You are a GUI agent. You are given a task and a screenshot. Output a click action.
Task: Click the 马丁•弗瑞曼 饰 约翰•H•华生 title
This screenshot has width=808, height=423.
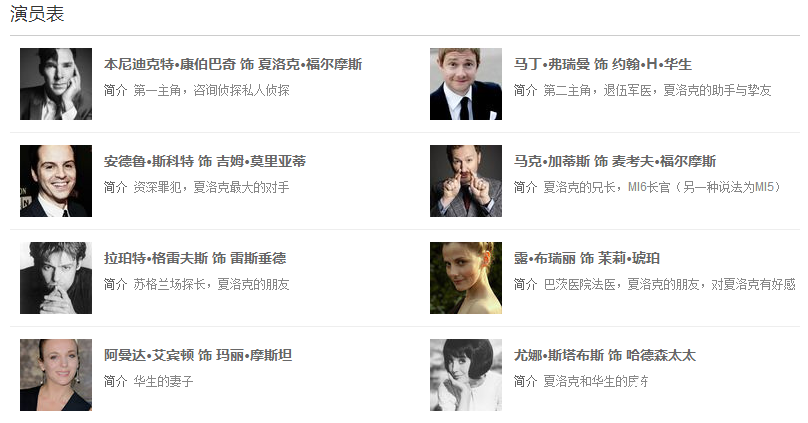coord(602,64)
